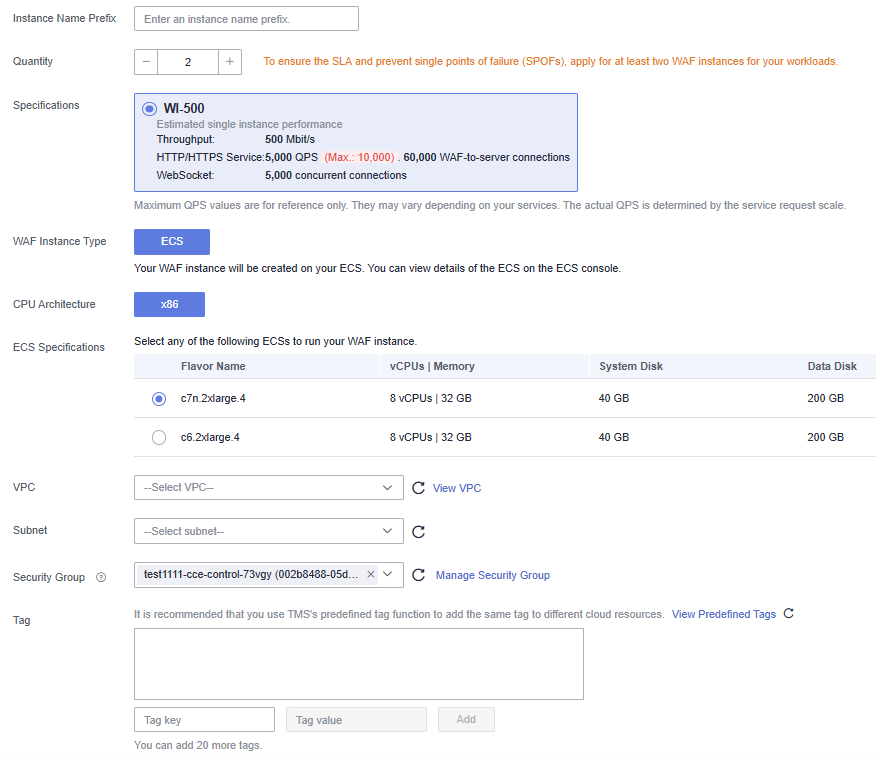Select the ECS instance type option
The height and width of the screenshot is (758, 876).
172,242
